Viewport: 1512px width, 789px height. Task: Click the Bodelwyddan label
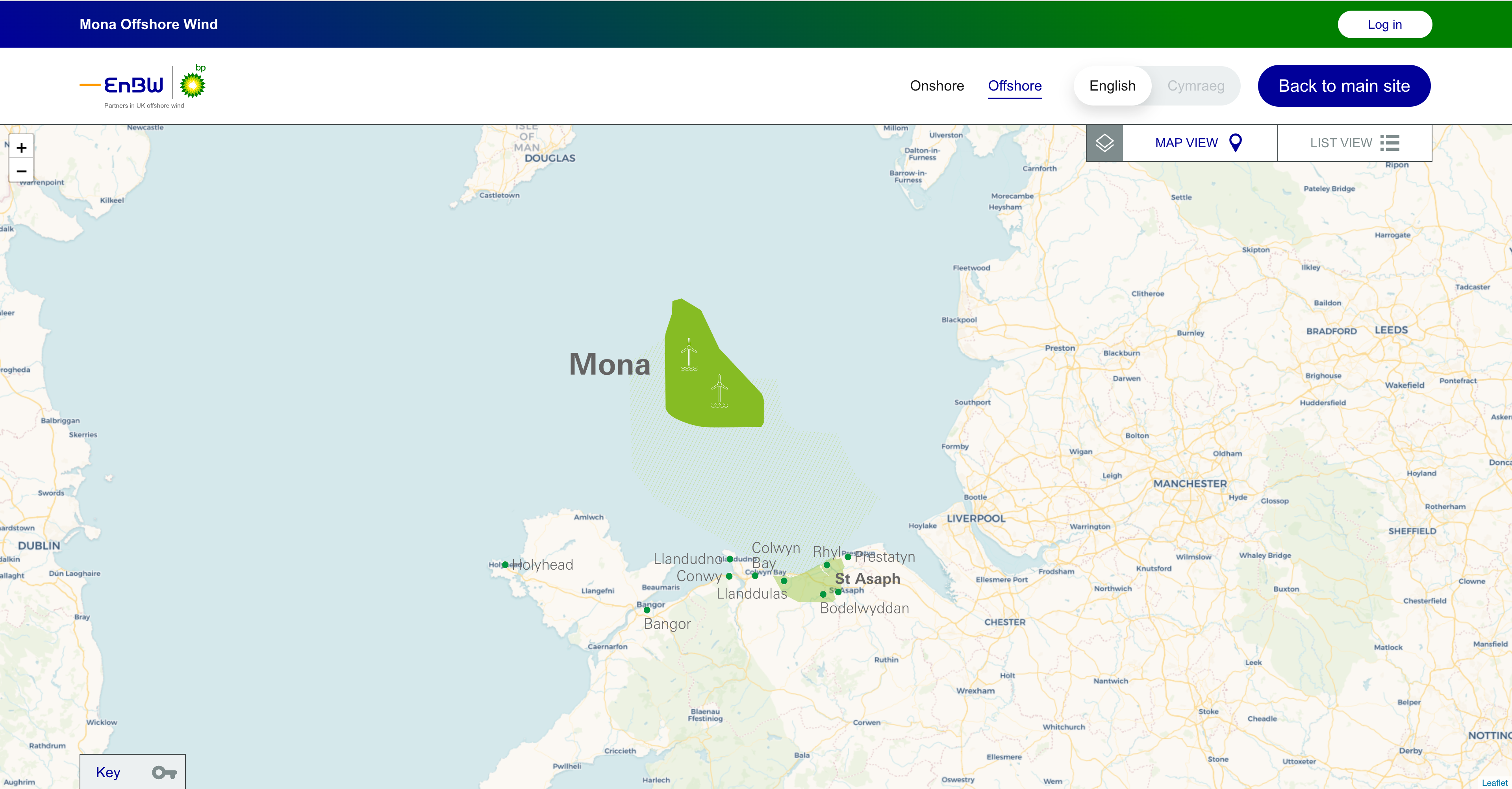click(x=865, y=608)
